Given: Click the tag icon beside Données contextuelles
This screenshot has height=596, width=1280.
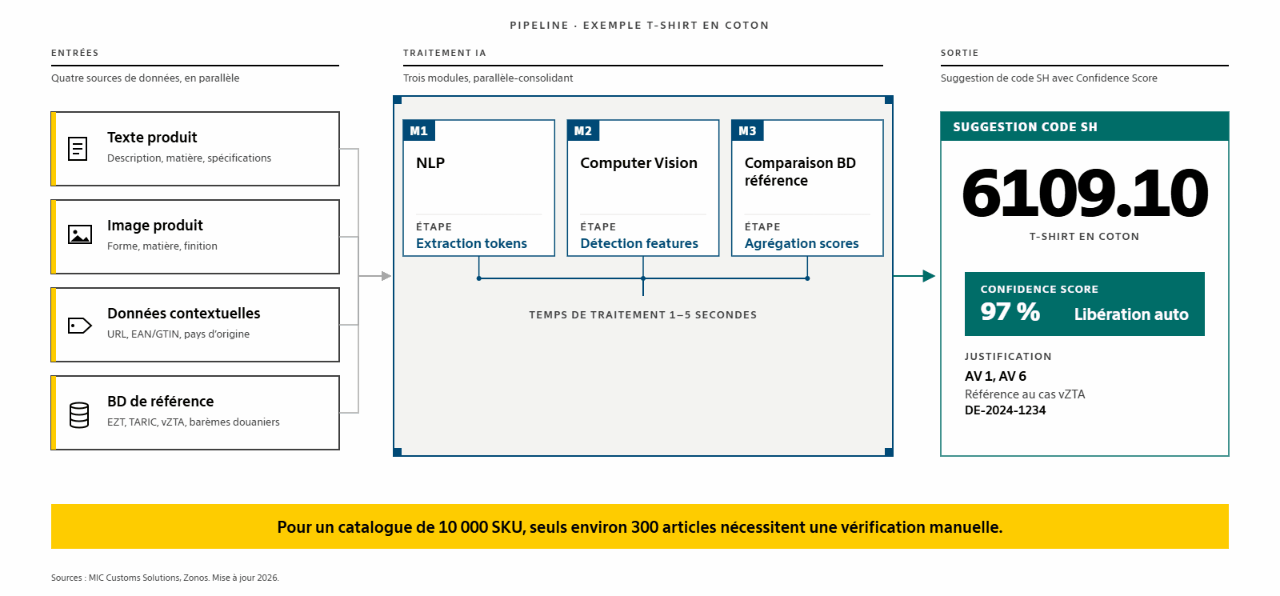Looking at the screenshot, I should 80,325.
